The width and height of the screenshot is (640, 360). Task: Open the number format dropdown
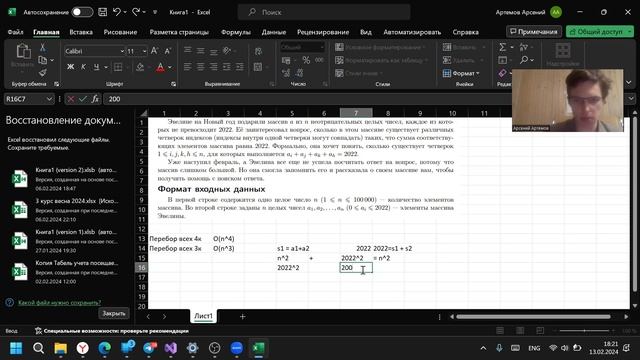click(322, 47)
